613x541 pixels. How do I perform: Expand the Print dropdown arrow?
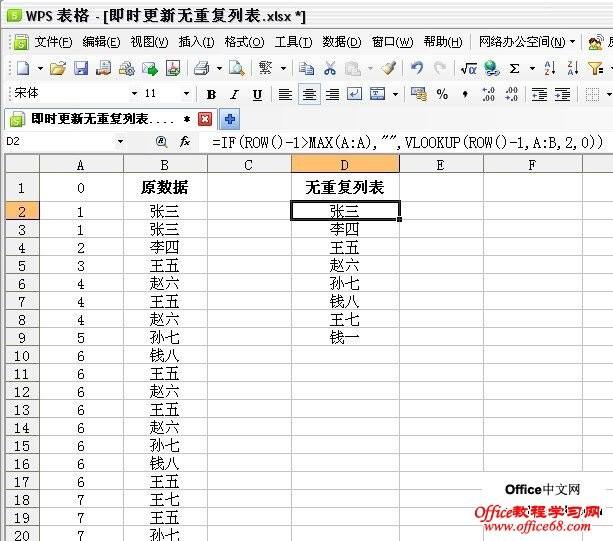[x=219, y=69]
